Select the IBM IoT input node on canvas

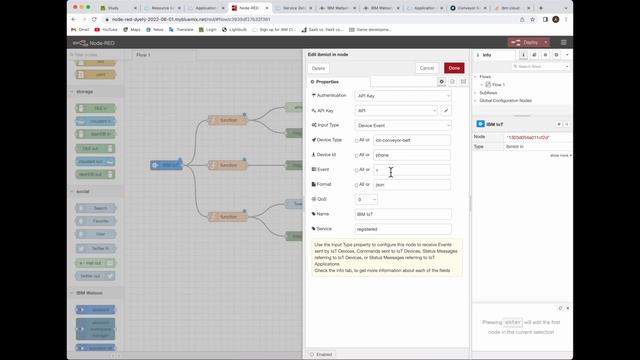pyautogui.click(x=167, y=165)
